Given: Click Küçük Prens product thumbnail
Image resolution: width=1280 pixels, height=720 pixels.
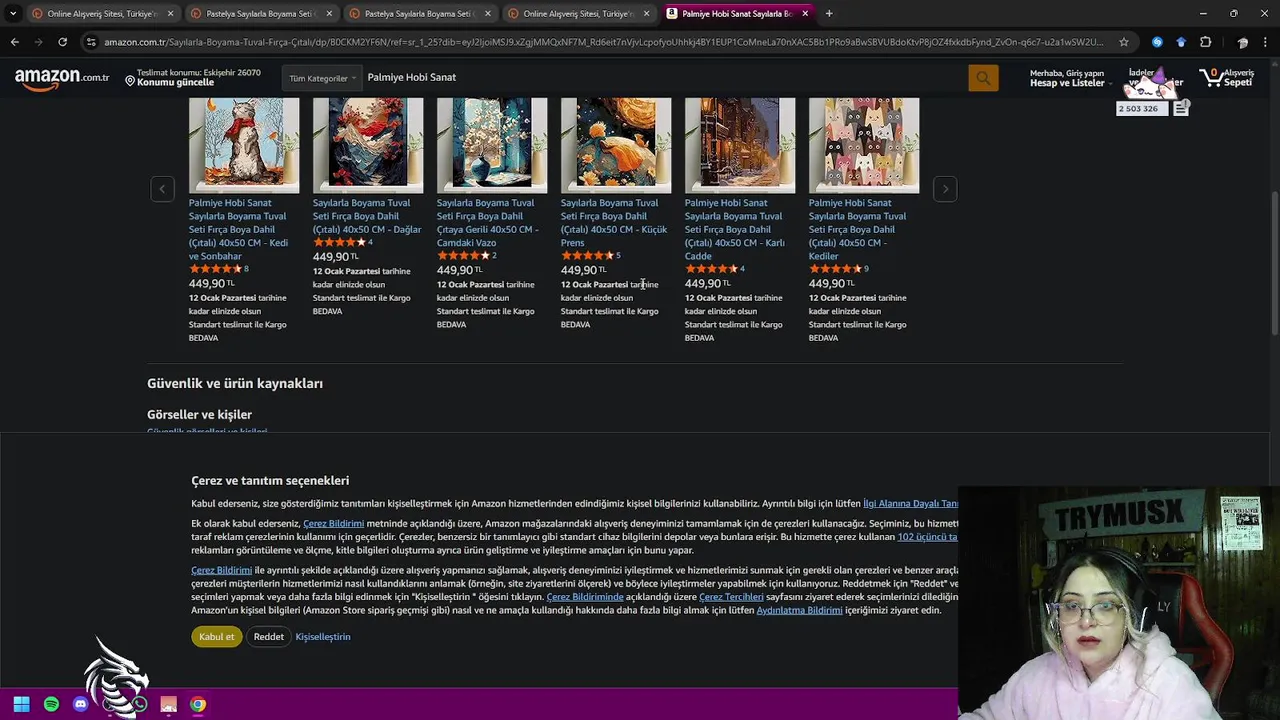Looking at the screenshot, I should 616,145.
